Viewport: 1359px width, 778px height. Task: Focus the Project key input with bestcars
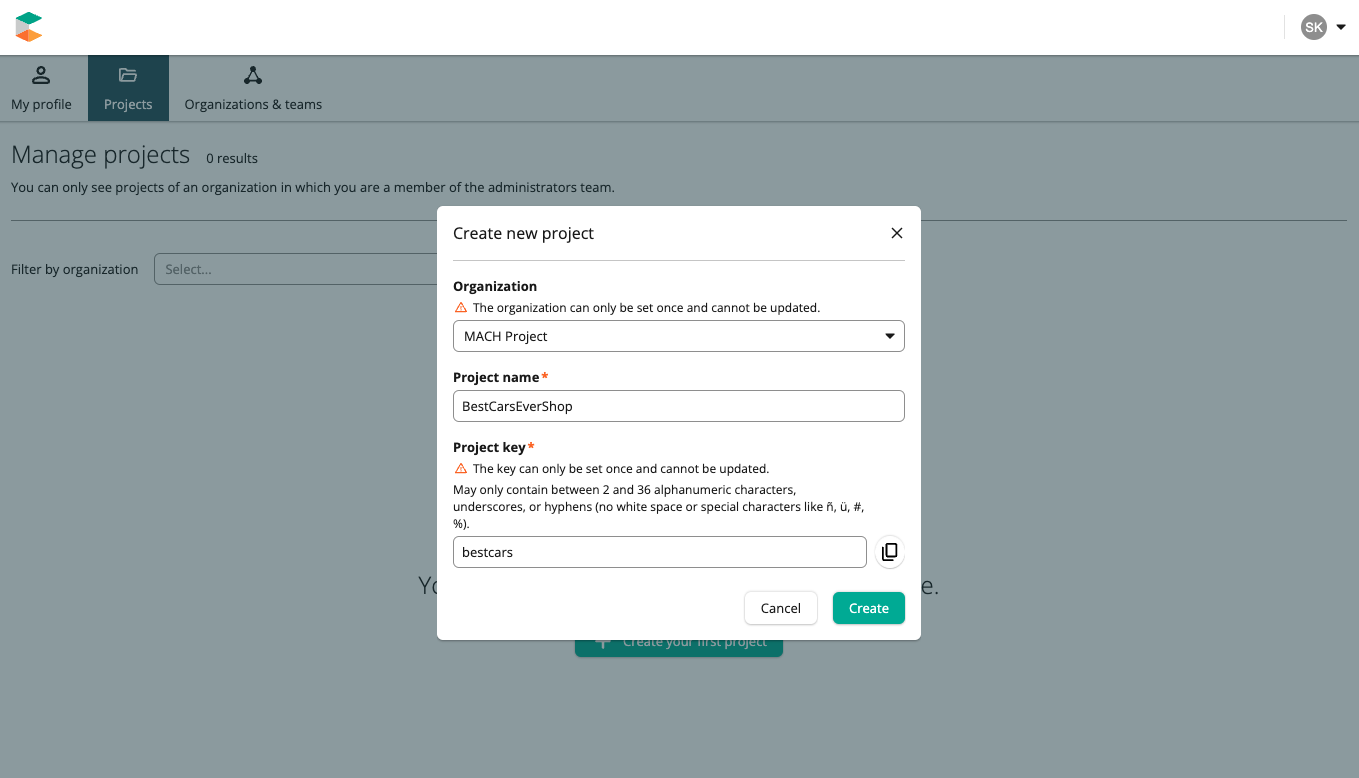659,552
